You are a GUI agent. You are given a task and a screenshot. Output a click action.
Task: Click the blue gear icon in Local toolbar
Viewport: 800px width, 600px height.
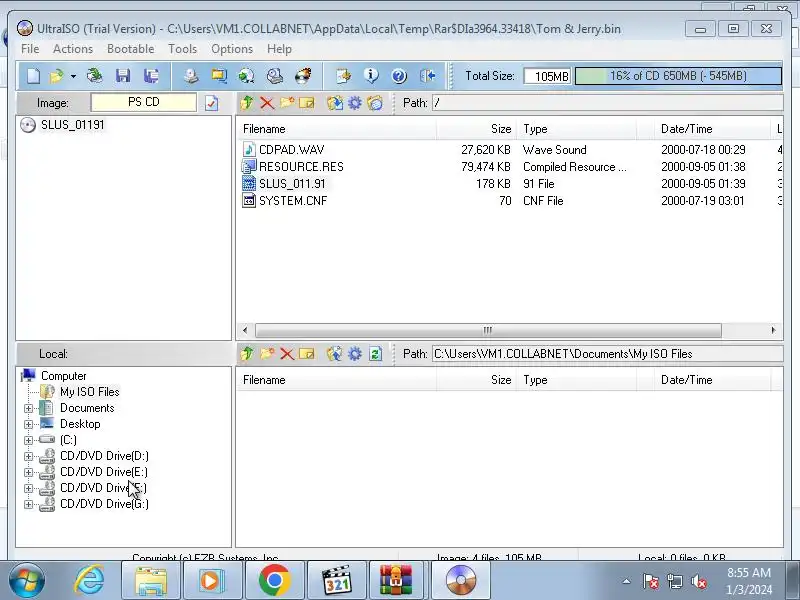pos(355,354)
